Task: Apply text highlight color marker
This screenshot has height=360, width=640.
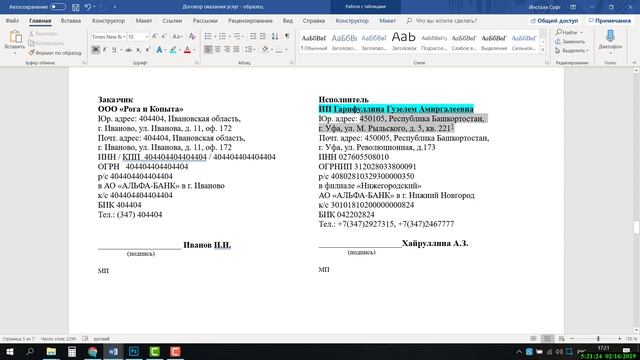Action: 173,50
